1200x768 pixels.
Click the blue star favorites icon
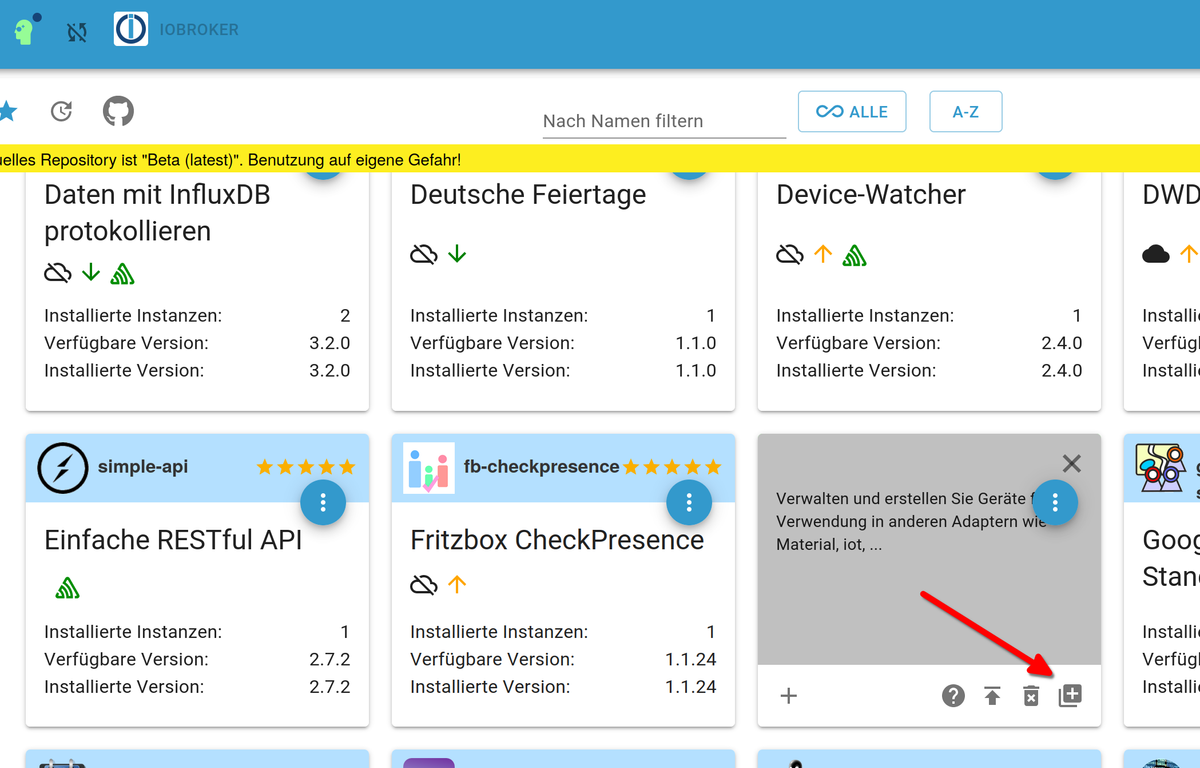pos(7,111)
